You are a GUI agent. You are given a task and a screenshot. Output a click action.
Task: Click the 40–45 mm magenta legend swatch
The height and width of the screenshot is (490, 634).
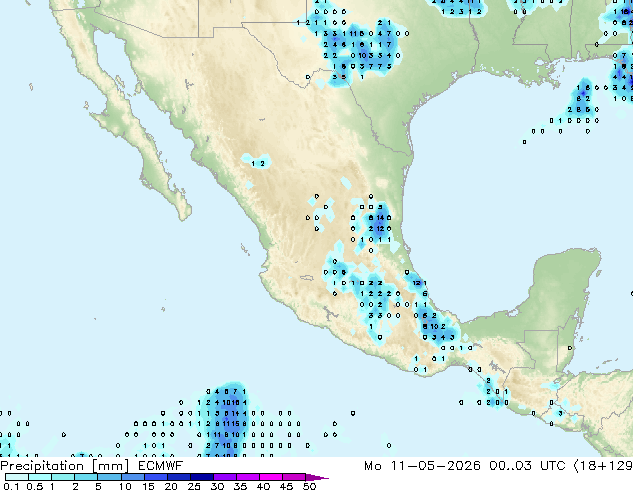(271, 477)
